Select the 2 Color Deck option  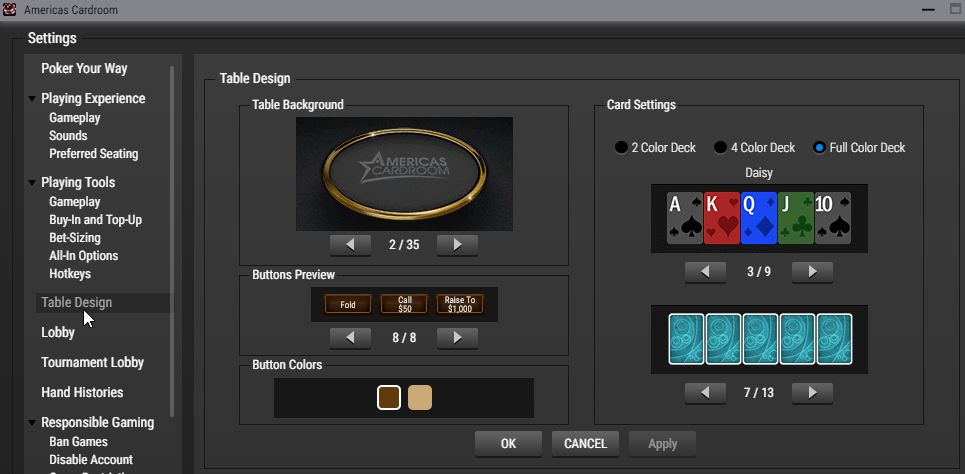655,148
